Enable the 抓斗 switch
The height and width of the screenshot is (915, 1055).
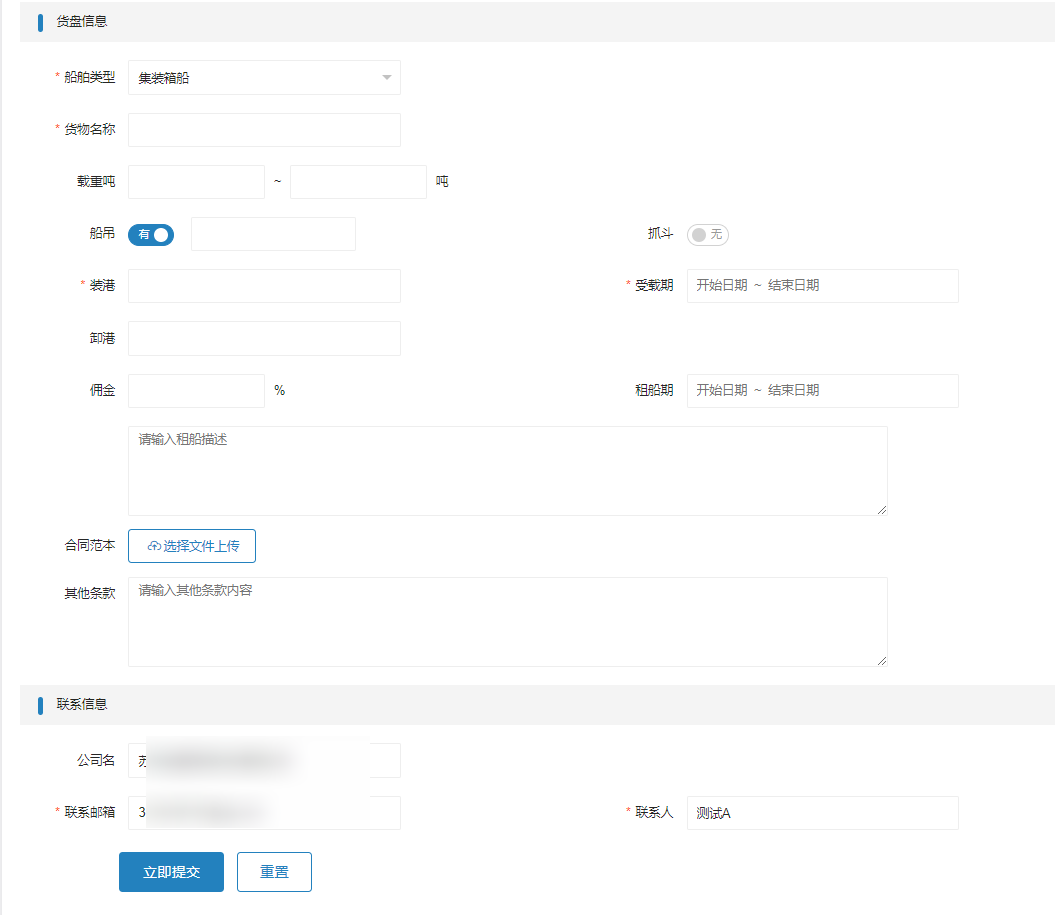pyautogui.click(x=707, y=234)
